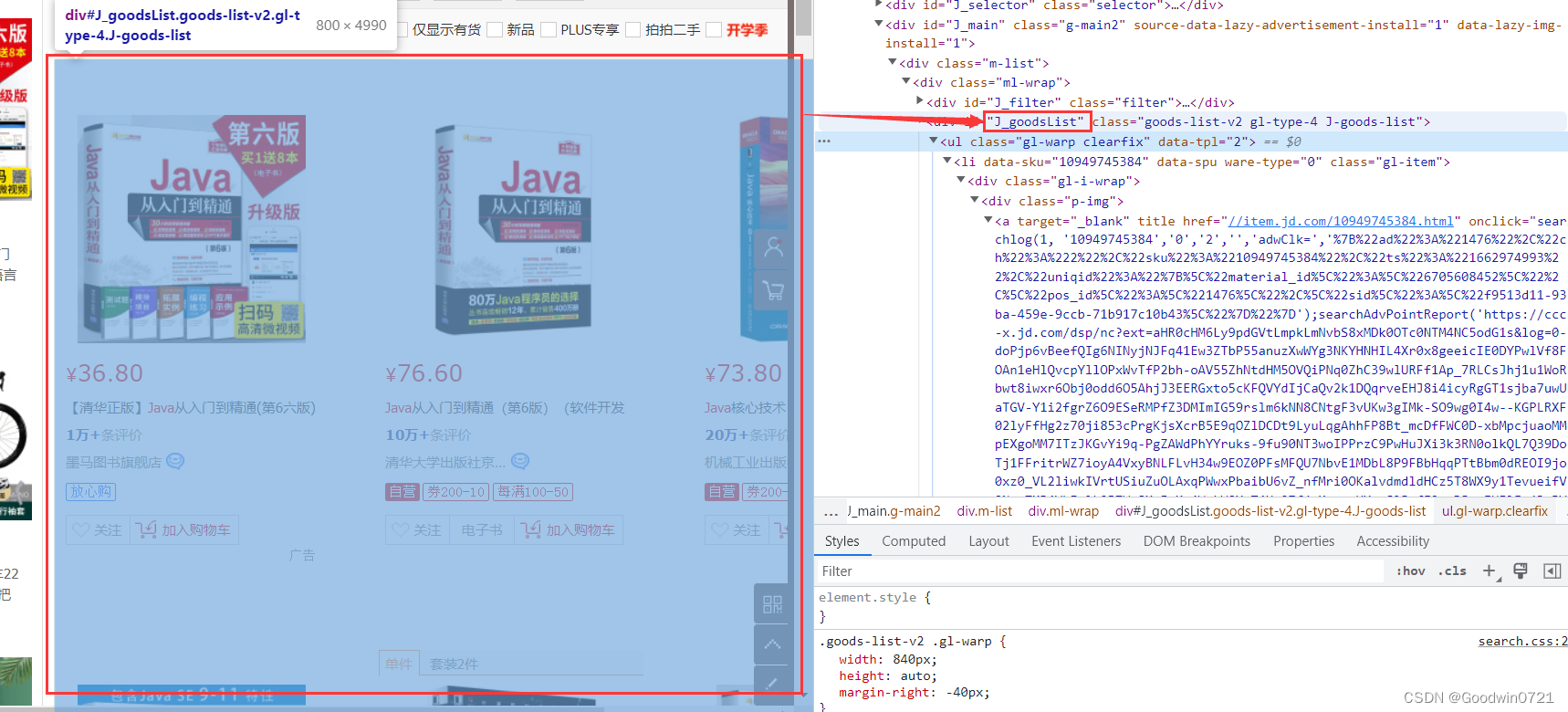Toggle the 新品 checkbox
The width and height of the screenshot is (1568, 712).
tap(495, 30)
